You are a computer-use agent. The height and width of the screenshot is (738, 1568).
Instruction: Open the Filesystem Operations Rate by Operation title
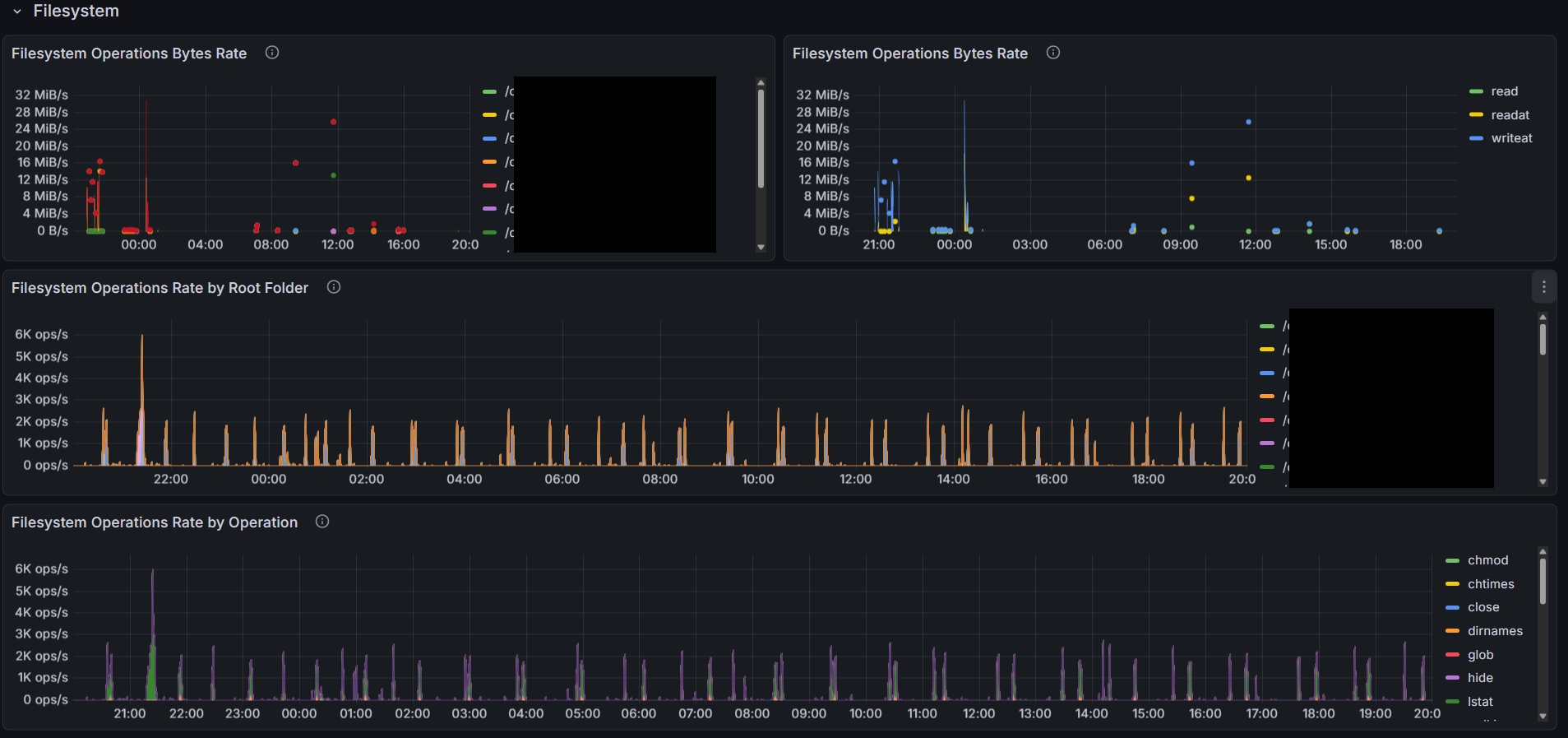(155, 522)
